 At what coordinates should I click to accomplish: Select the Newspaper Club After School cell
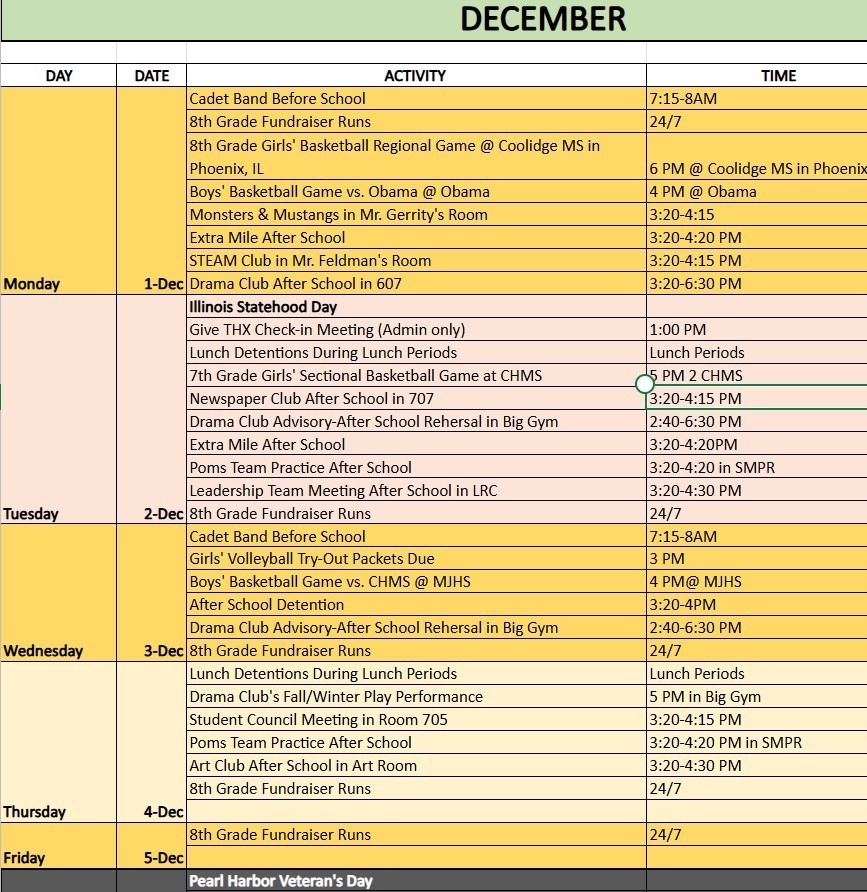(x=415, y=399)
